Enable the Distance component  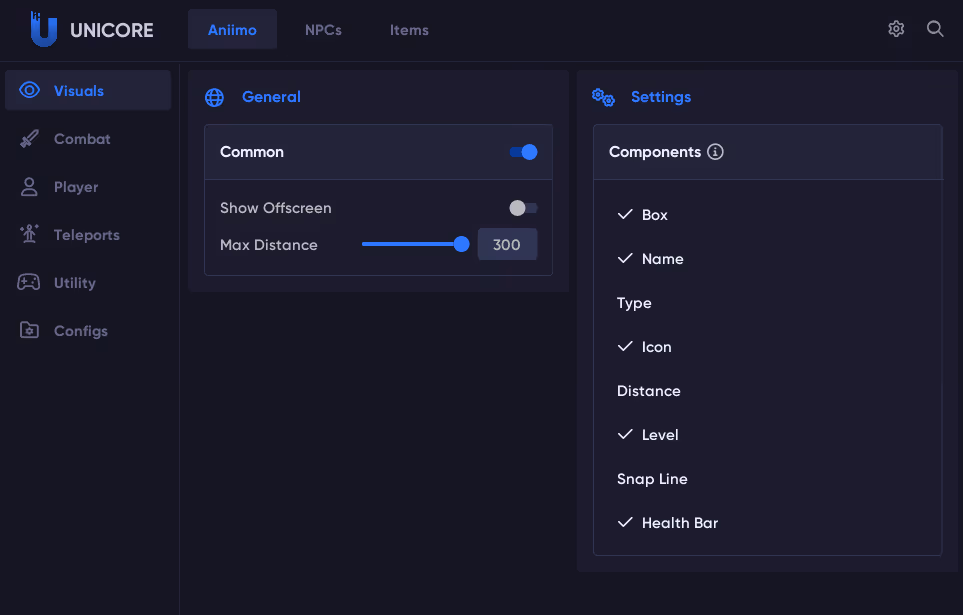point(649,391)
